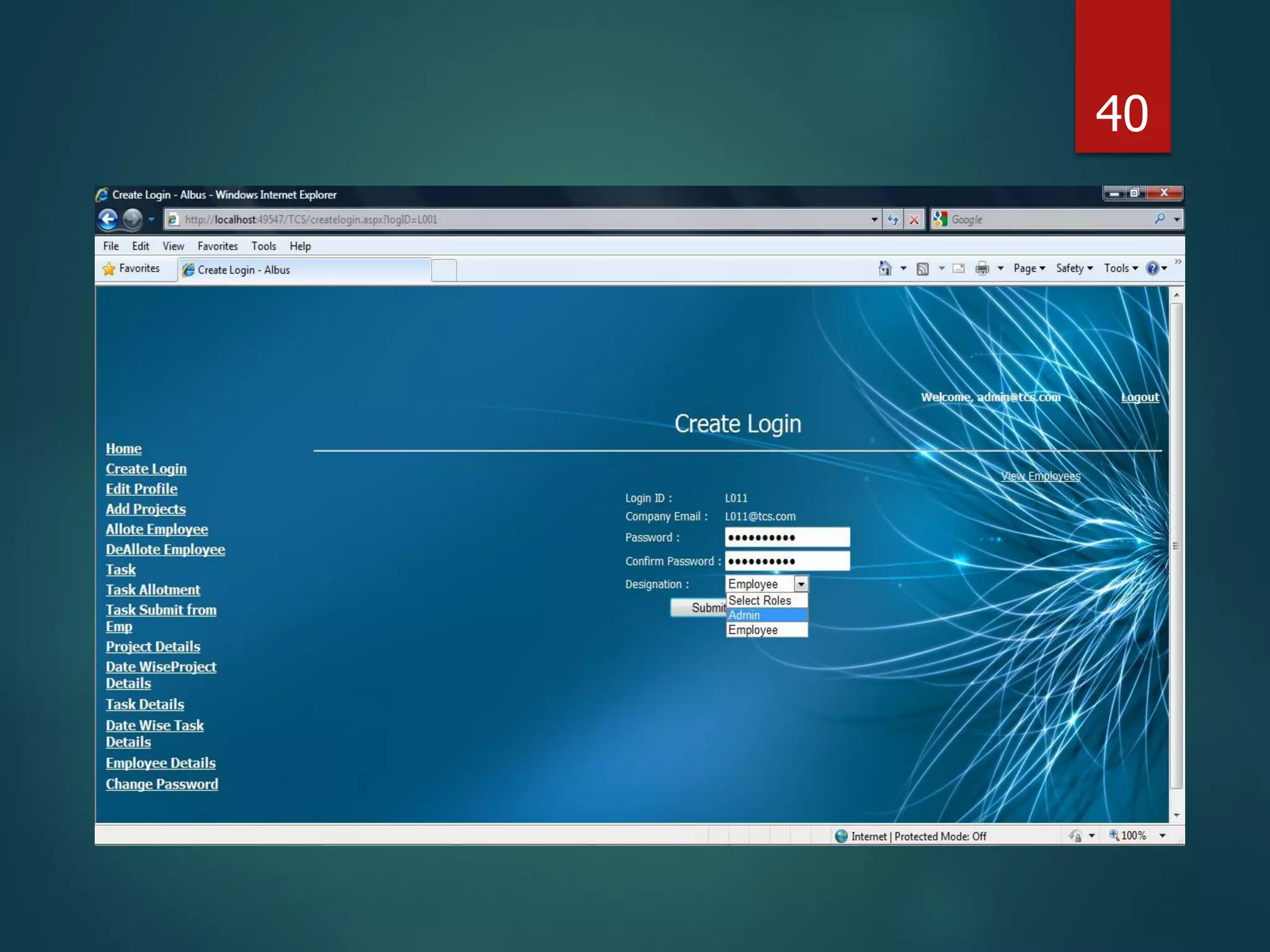Click the Home icon in the command bar
Screen dimensions: 1270x952
[885, 268]
